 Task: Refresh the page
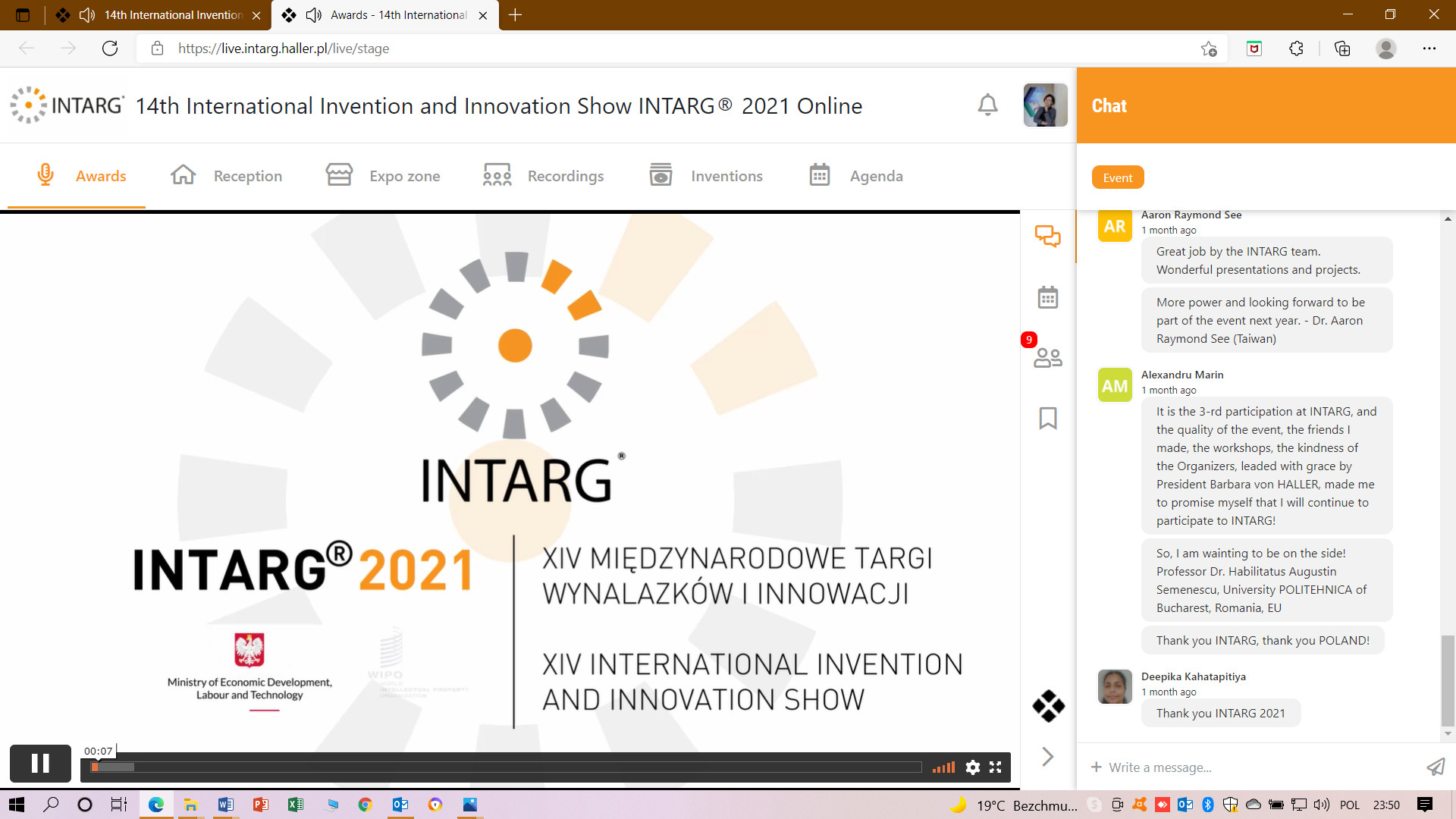[110, 49]
